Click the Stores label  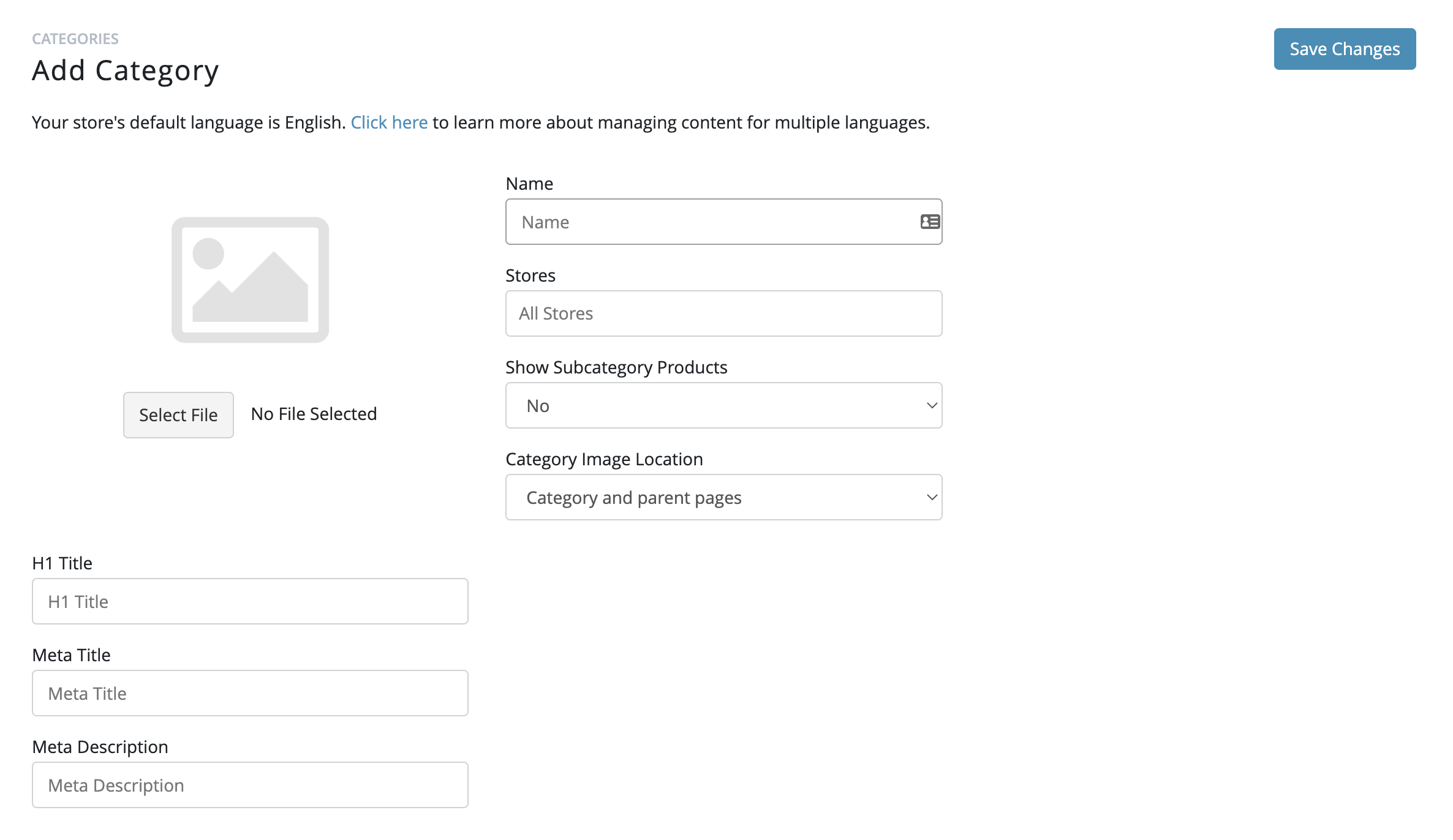(530, 276)
